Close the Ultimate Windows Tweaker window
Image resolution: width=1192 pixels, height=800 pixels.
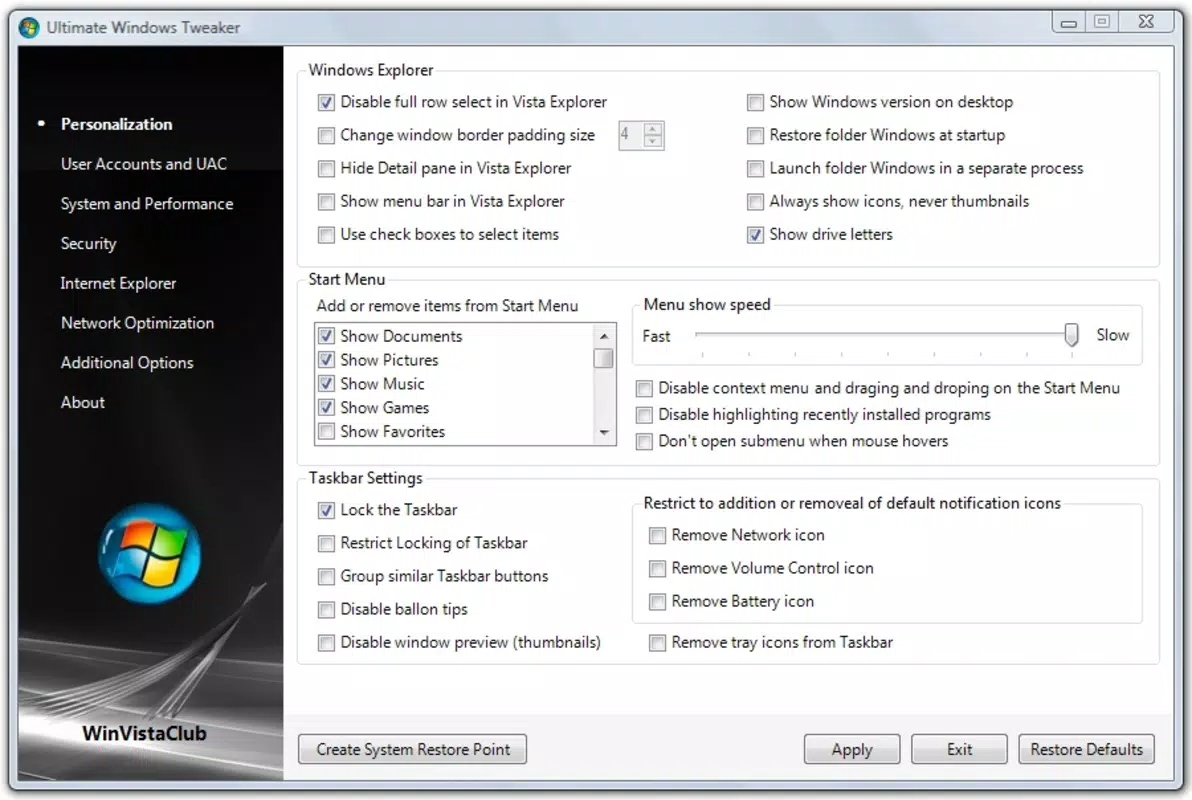coord(1146,22)
